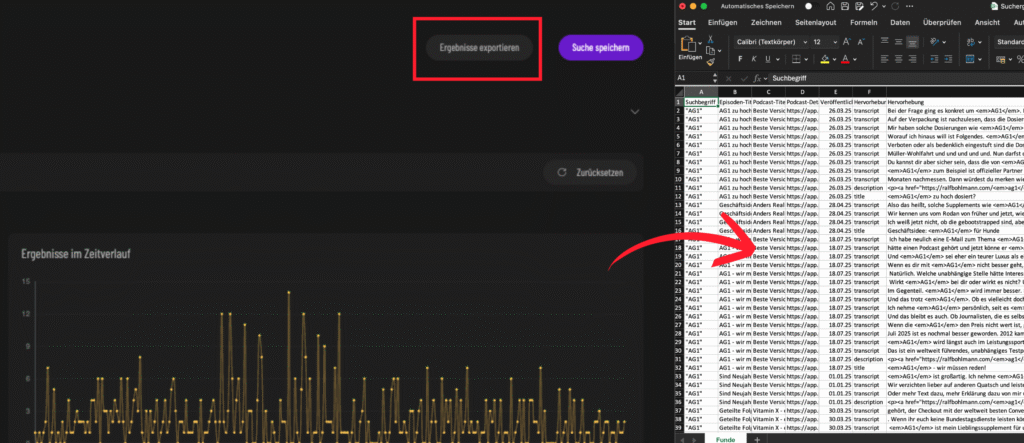
Task: Toggle italic formatting with K button
Action: [x=755, y=60]
